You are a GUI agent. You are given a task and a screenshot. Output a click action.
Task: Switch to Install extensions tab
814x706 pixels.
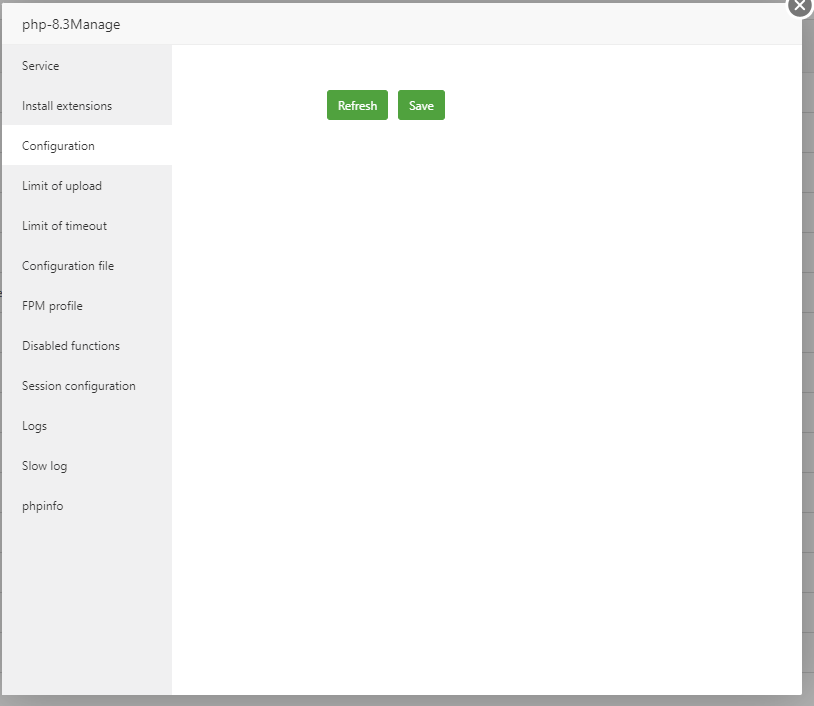(x=87, y=106)
